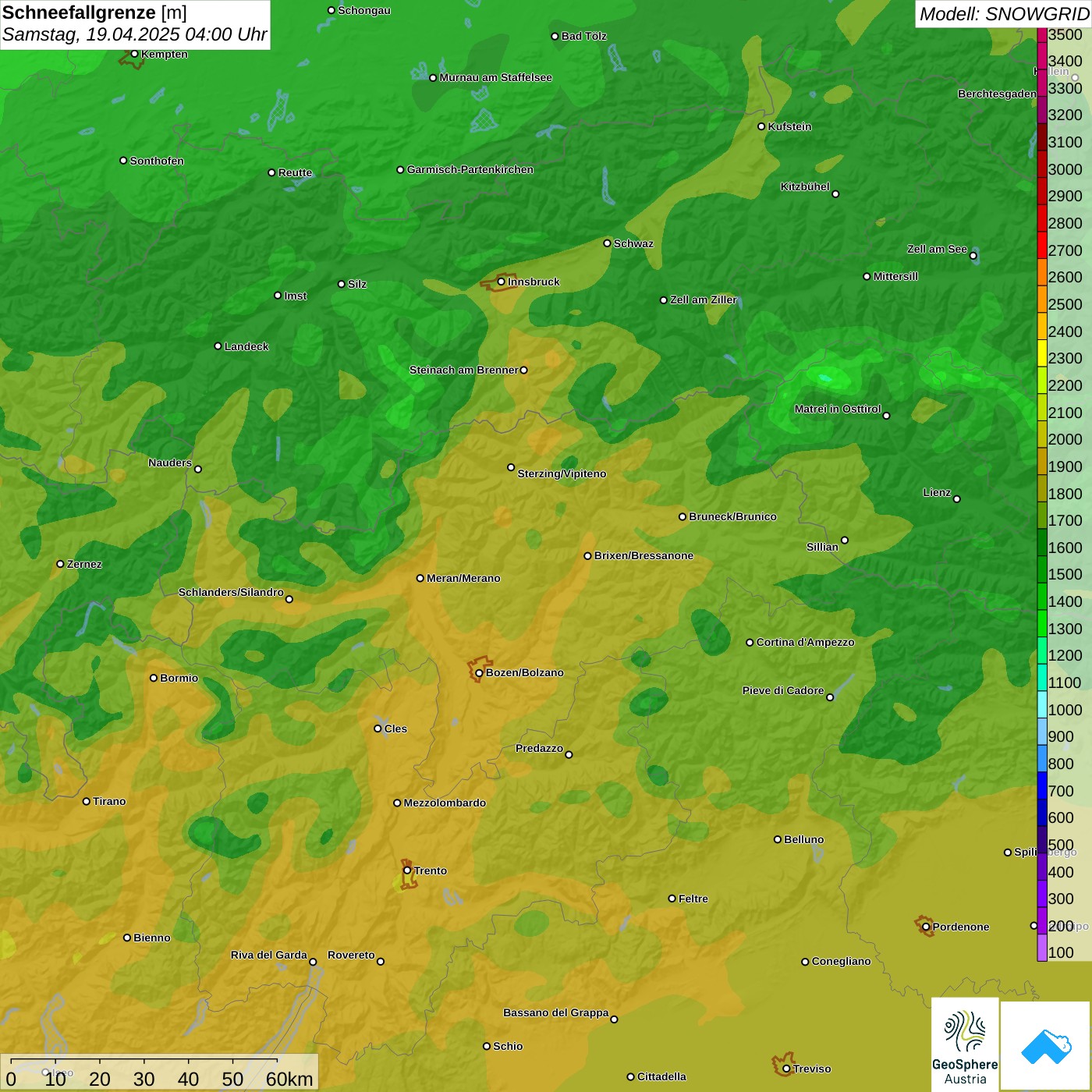Click the 'Steinach am Brenner' label
This screenshot has height=1092, width=1092.
(463, 370)
